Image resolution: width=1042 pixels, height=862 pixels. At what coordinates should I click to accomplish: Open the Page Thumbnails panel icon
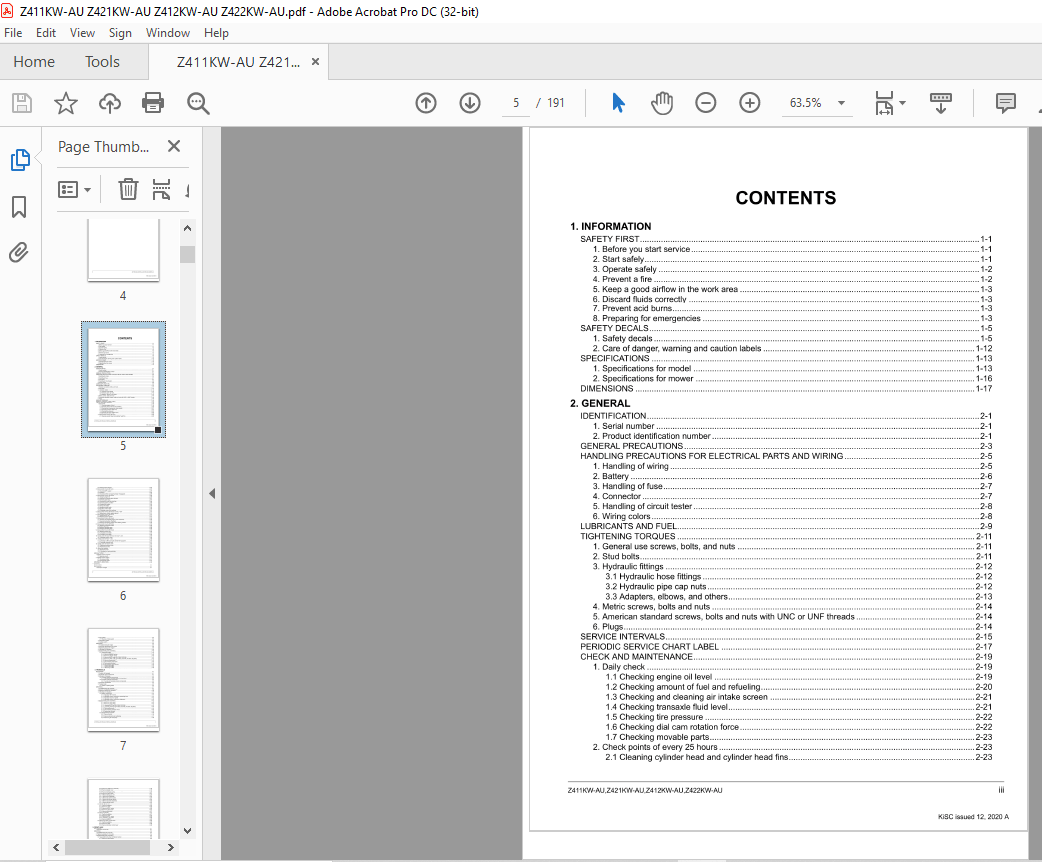click(18, 159)
